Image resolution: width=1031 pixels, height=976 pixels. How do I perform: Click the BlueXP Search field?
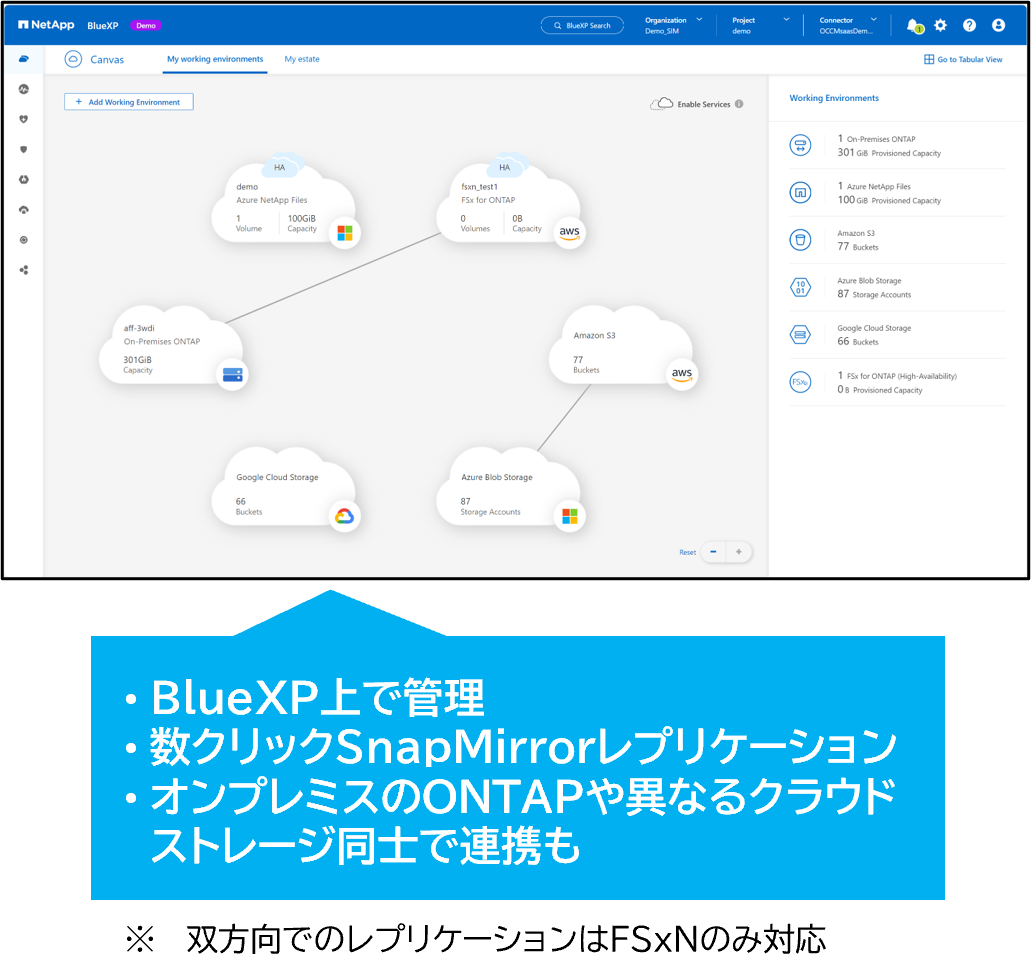[583, 26]
